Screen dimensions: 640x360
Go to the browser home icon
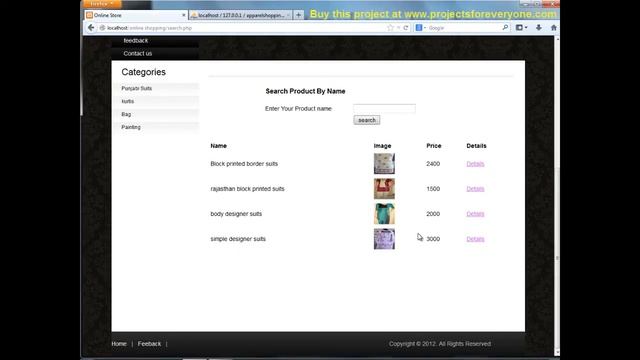coord(553,28)
